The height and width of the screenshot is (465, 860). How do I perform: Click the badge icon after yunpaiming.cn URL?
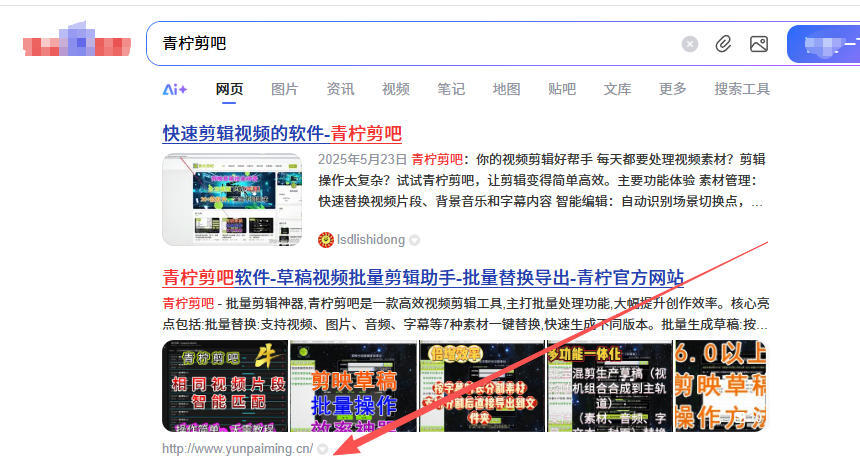[322, 449]
